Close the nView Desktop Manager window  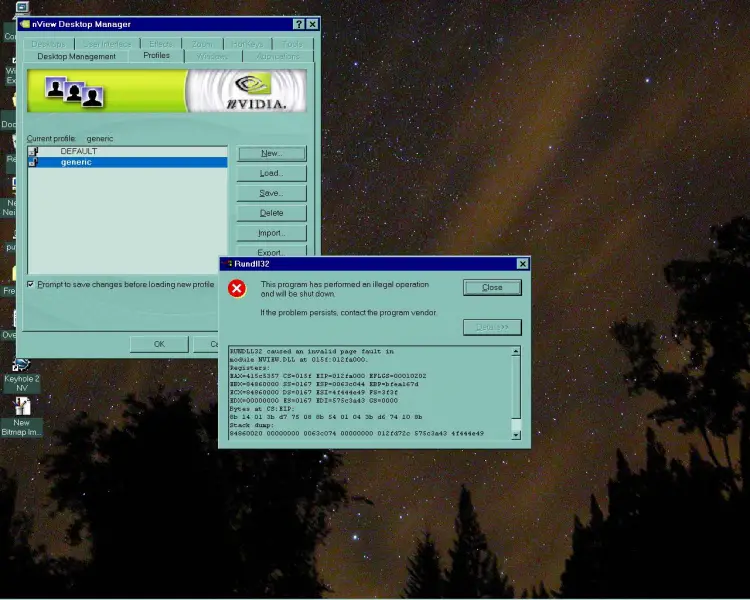[x=312, y=24]
